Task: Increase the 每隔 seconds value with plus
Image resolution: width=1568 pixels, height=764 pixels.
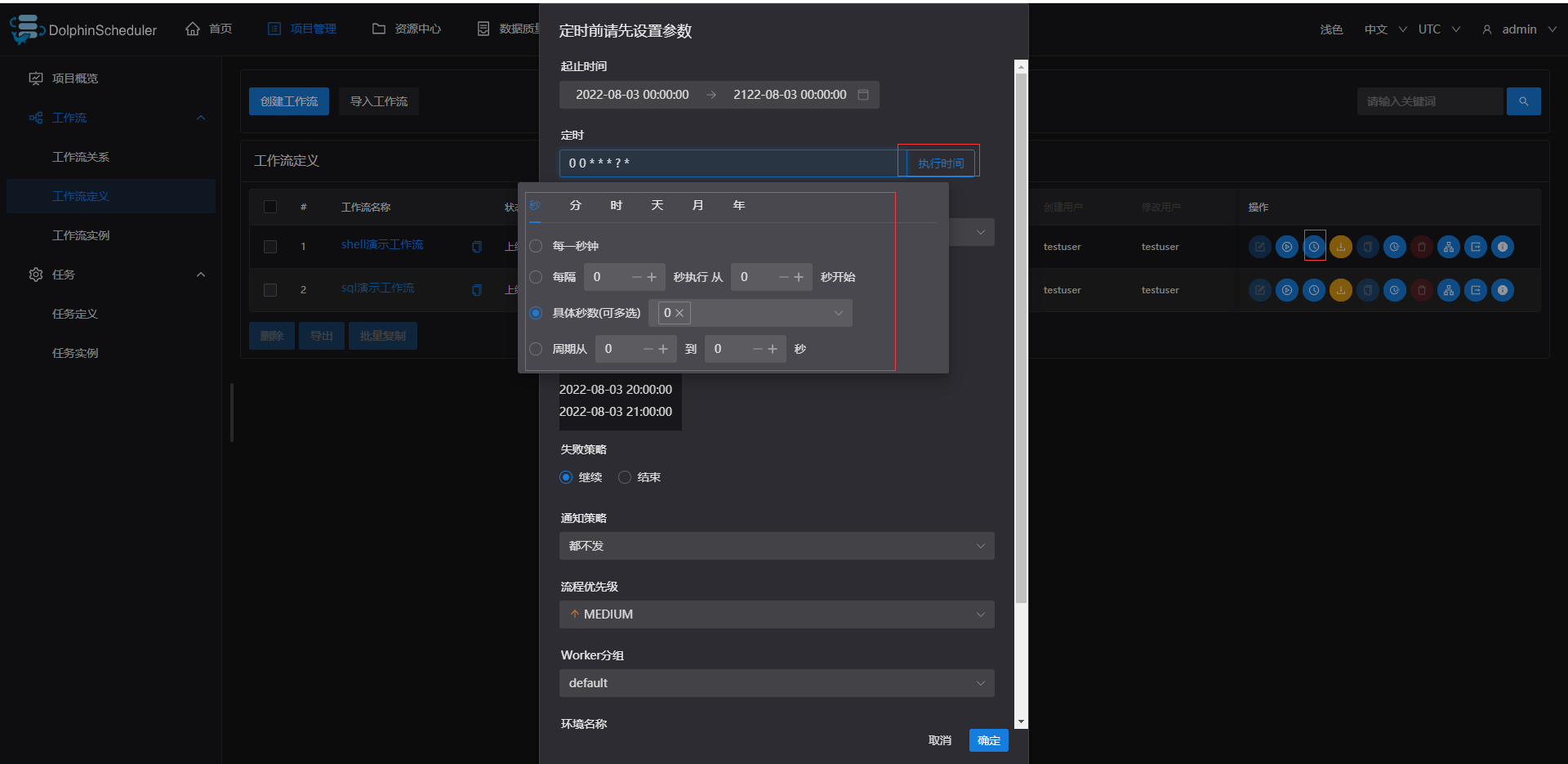Action: click(652, 277)
